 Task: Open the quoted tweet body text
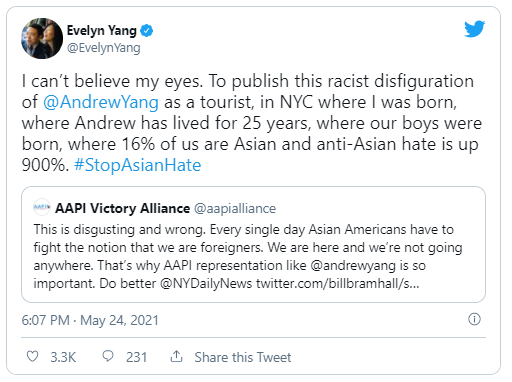pos(248,256)
